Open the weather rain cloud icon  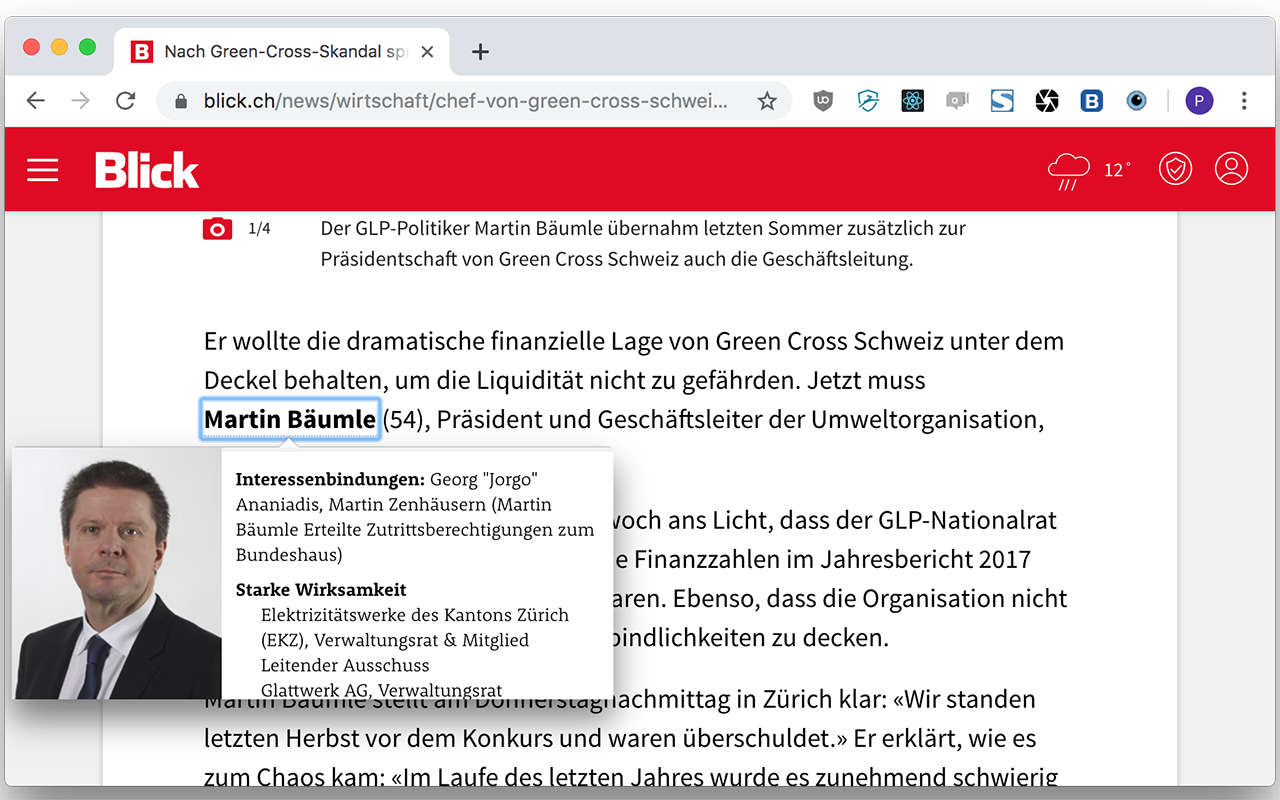(1069, 171)
